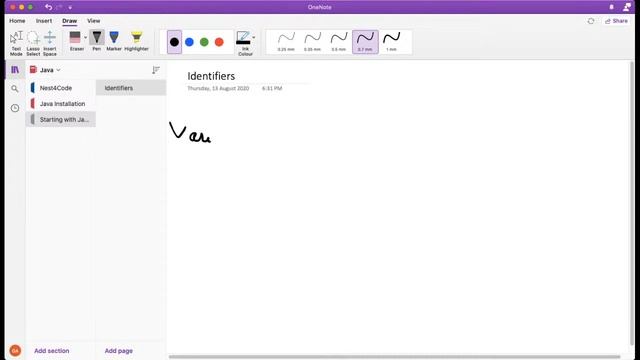Toggle the notebooks navigation pane icon

pos(15,70)
